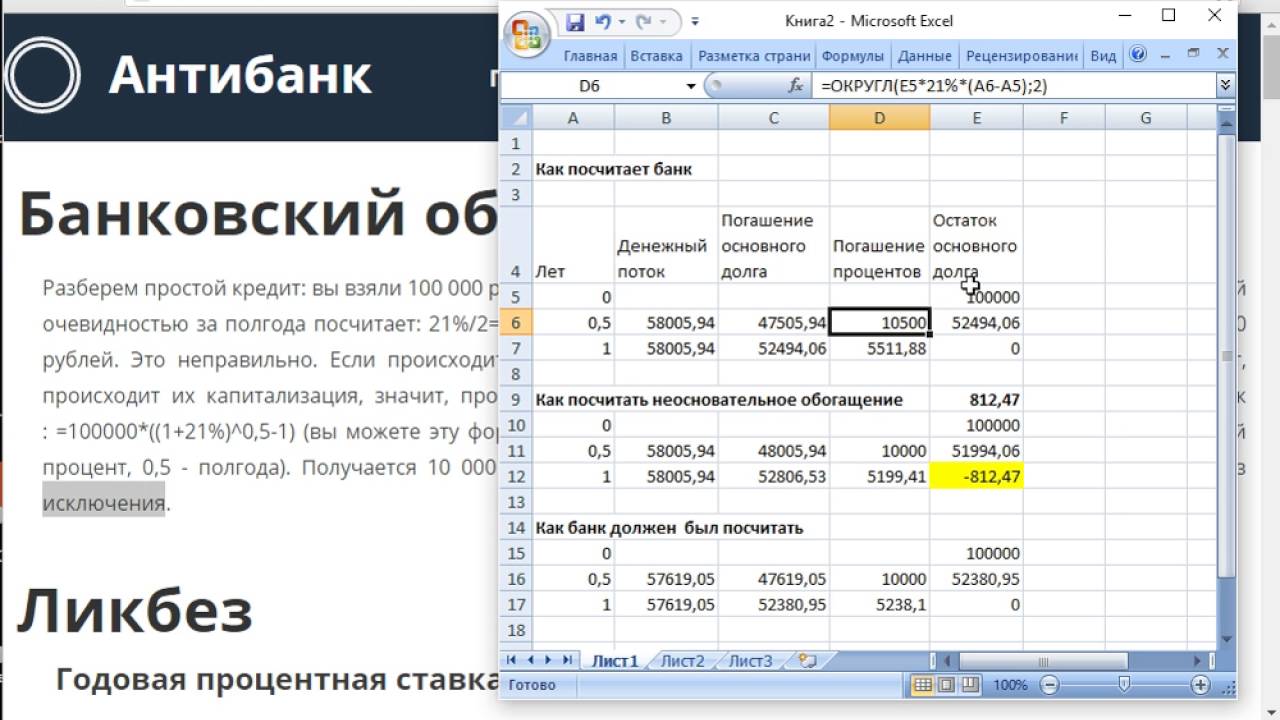The width and height of the screenshot is (1280, 720).
Task: Click the Антибанк site logo circle
Action: coord(42,75)
